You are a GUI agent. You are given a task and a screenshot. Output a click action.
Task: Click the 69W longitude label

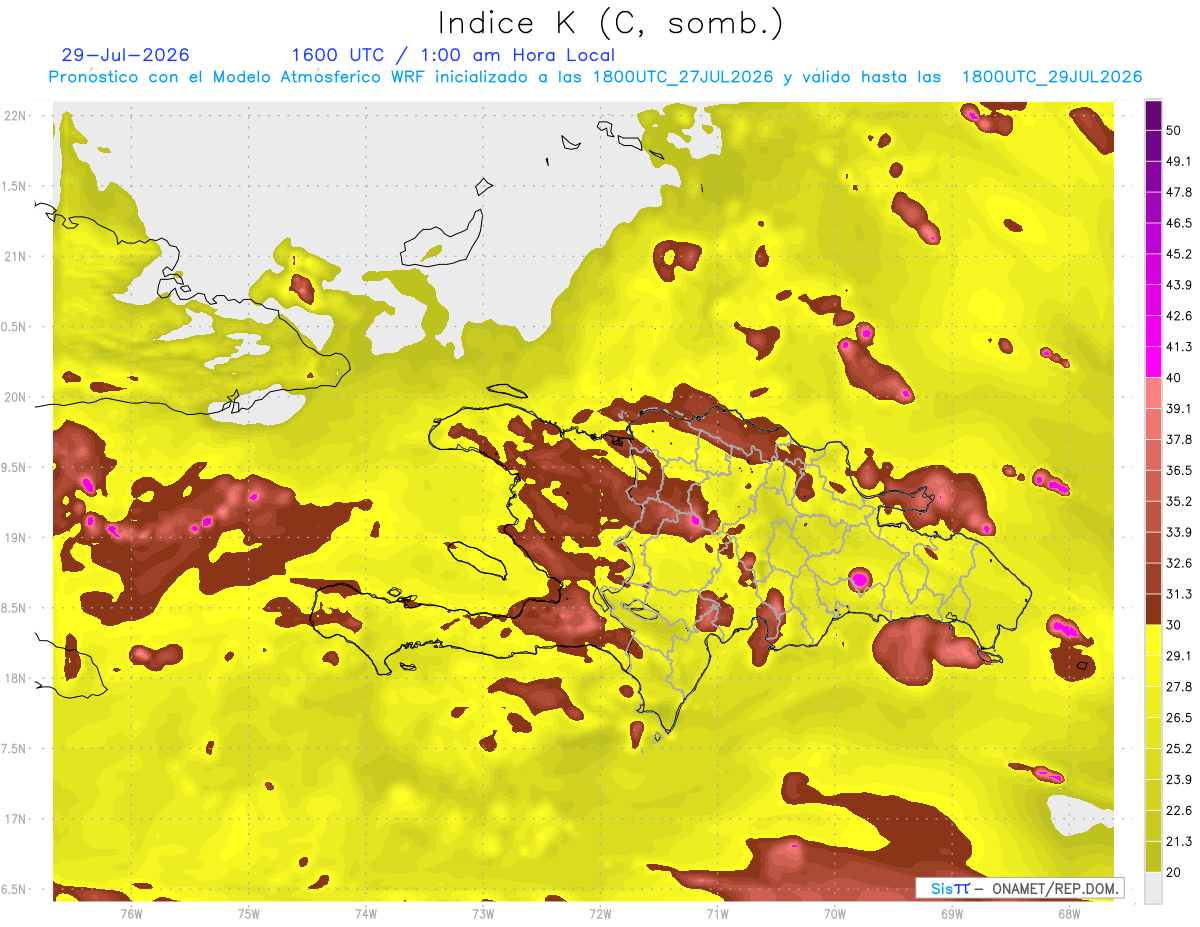click(951, 913)
